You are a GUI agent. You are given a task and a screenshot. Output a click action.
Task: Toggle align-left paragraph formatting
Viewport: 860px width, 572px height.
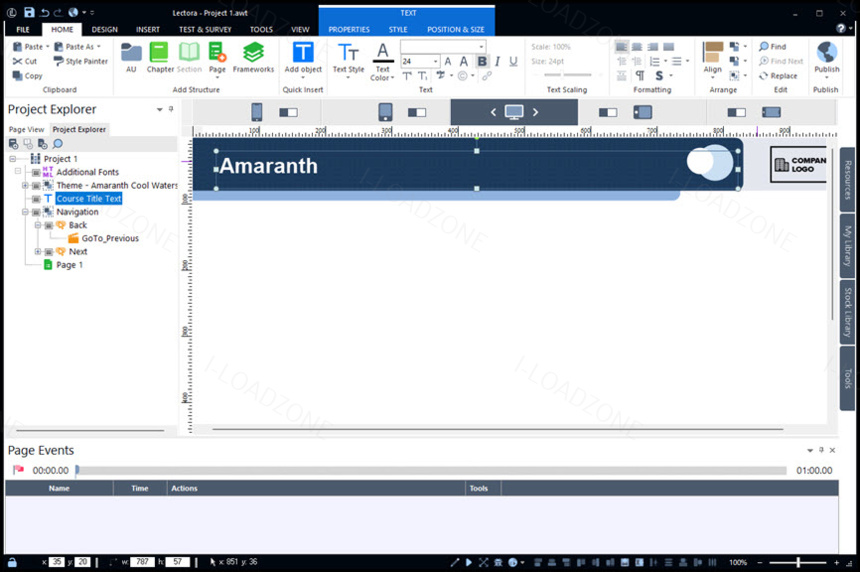pos(621,47)
